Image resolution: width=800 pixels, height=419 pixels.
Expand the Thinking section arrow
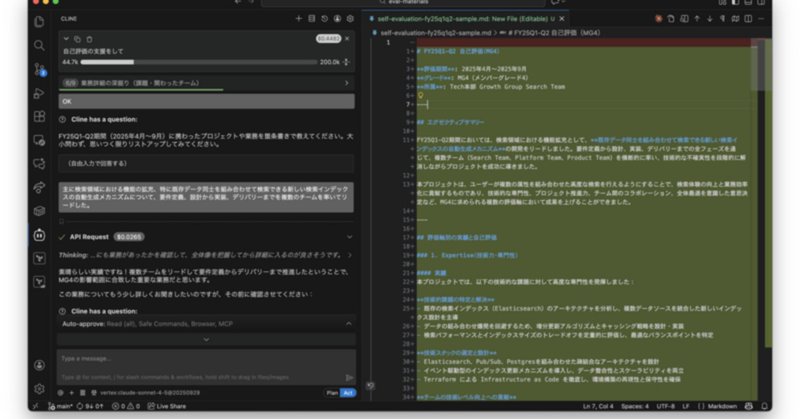coord(349,255)
